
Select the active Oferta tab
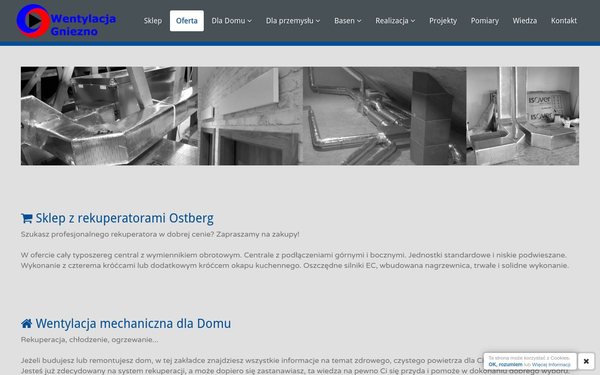(x=187, y=21)
